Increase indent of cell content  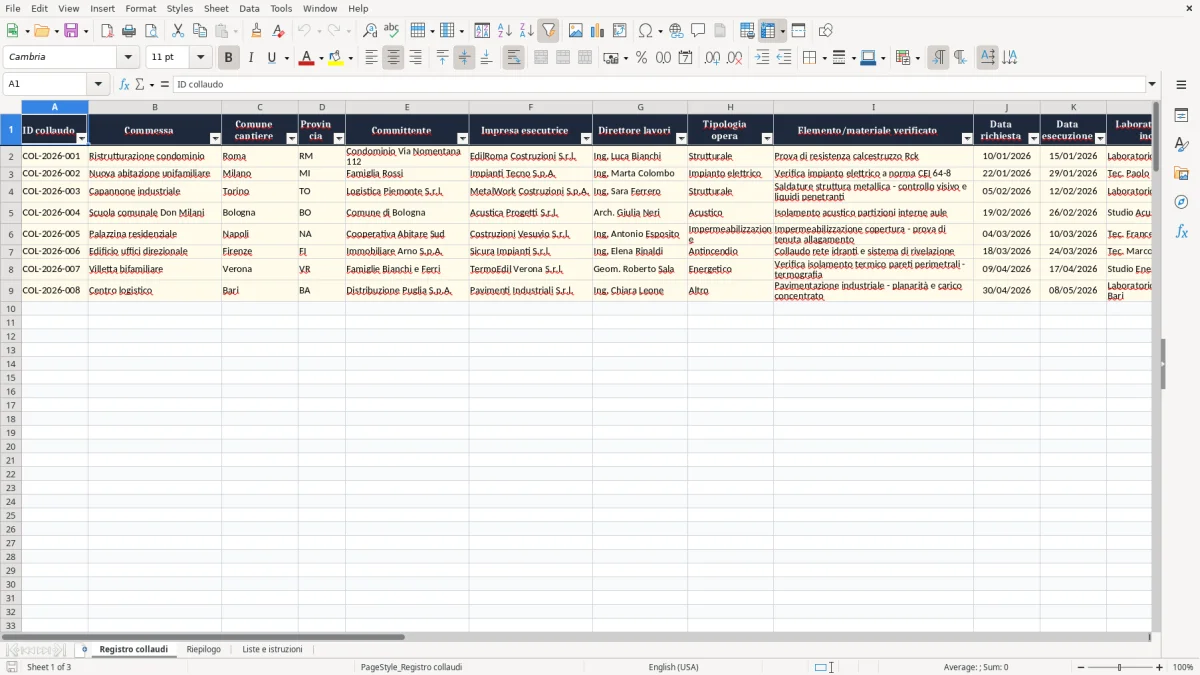762,58
